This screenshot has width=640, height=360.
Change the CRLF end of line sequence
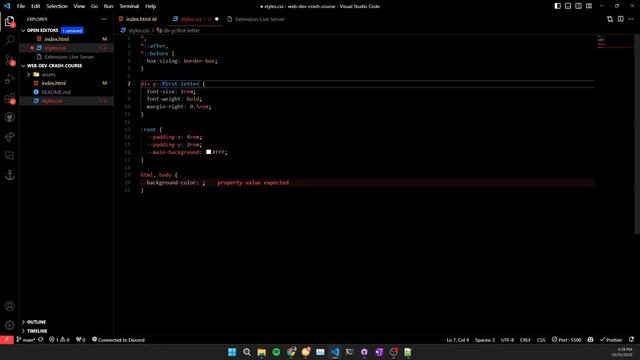[x=525, y=340]
